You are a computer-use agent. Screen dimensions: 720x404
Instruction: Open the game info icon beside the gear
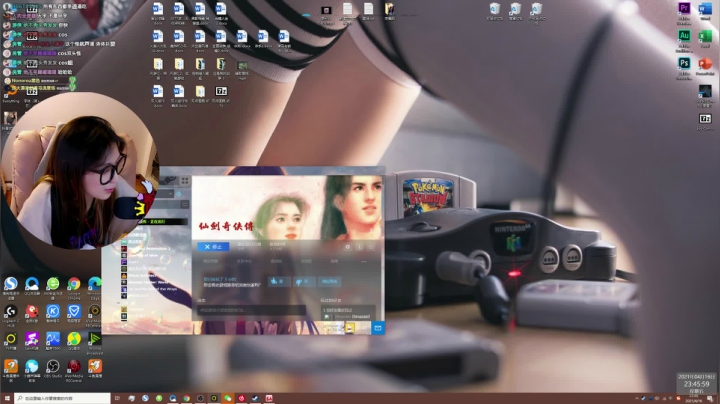click(360, 247)
